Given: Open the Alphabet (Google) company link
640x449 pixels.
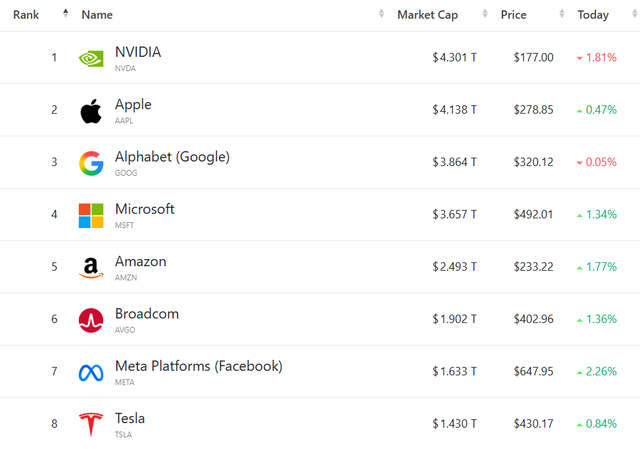Looking at the screenshot, I should click(x=172, y=157).
